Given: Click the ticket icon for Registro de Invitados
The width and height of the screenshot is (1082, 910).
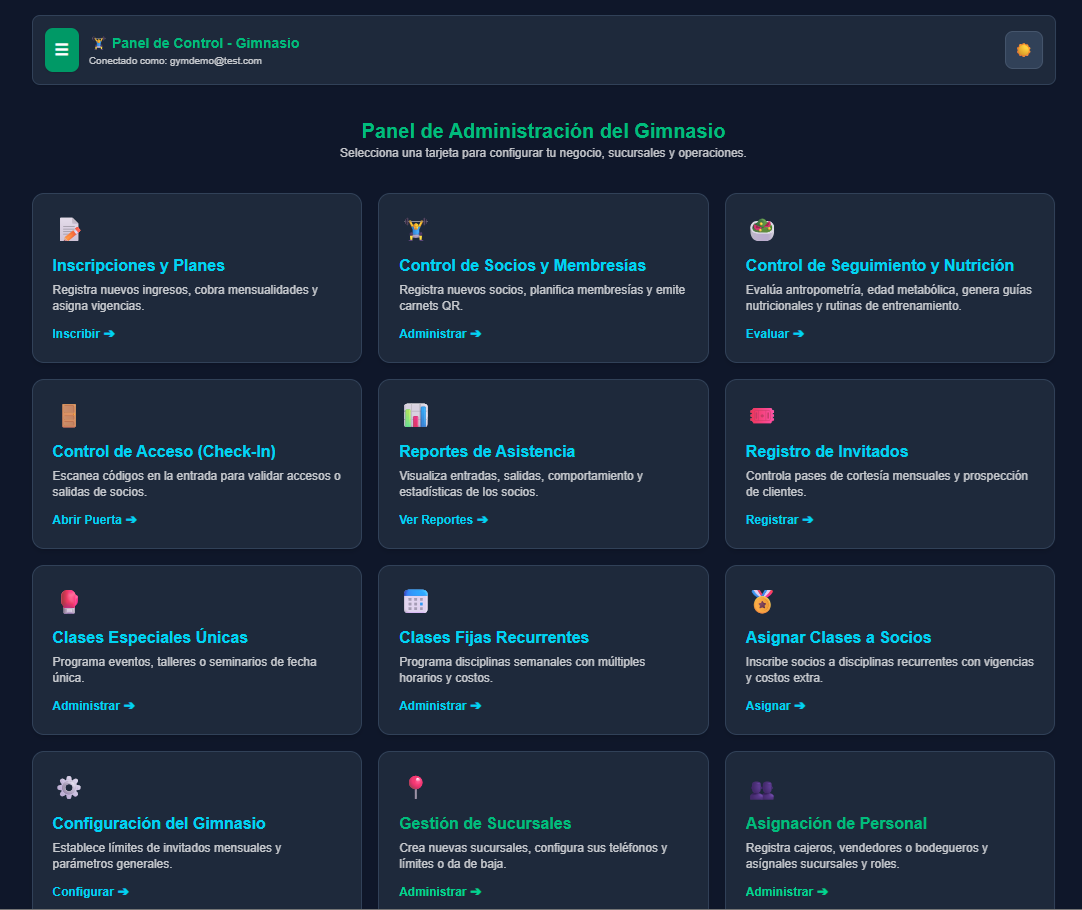Looking at the screenshot, I should tap(762, 415).
